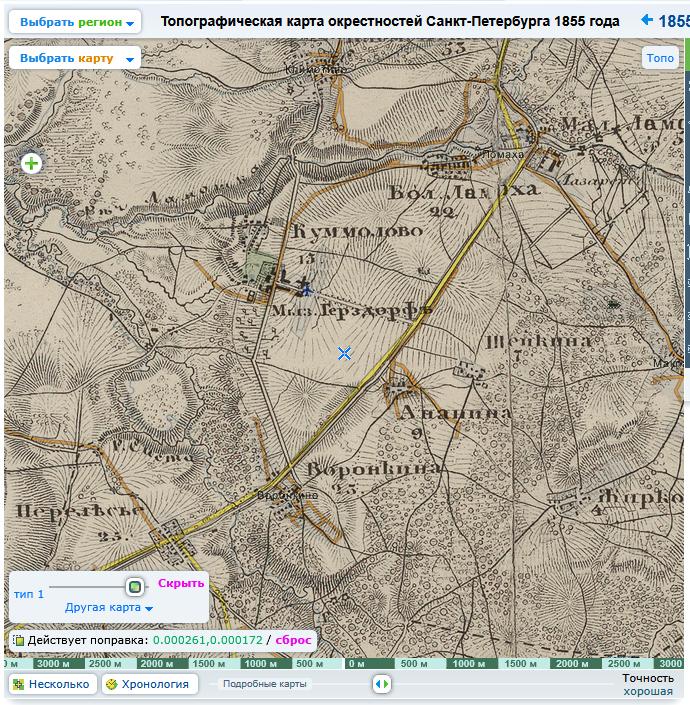Click the 'Анашина' village name on map
The width and height of the screenshot is (690, 705).
click(x=455, y=412)
